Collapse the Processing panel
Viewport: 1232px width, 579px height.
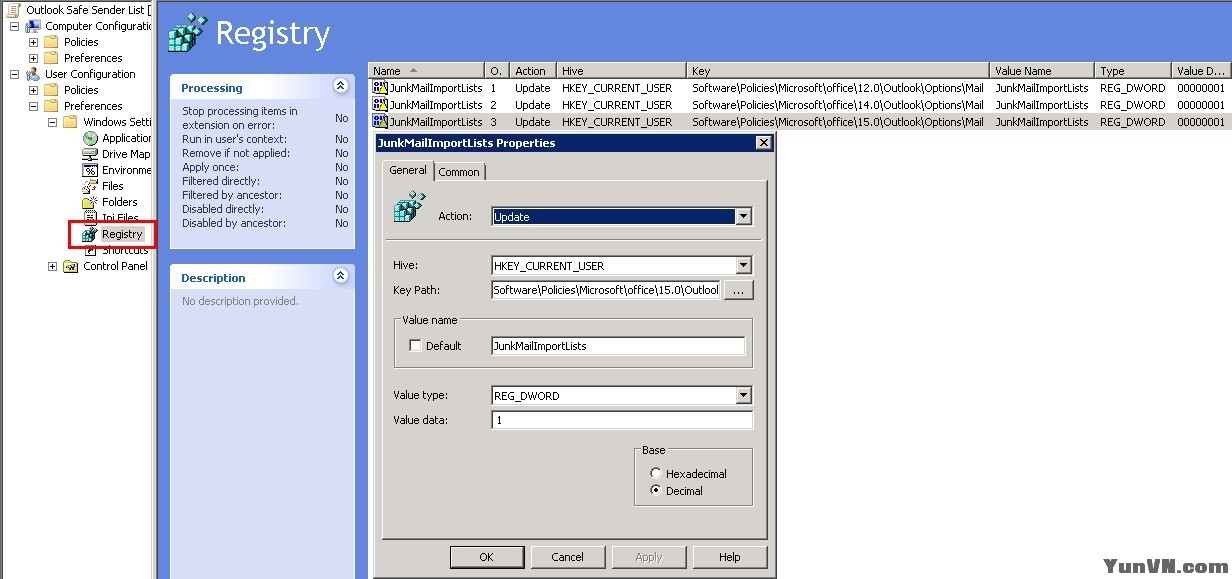(x=340, y=87)
